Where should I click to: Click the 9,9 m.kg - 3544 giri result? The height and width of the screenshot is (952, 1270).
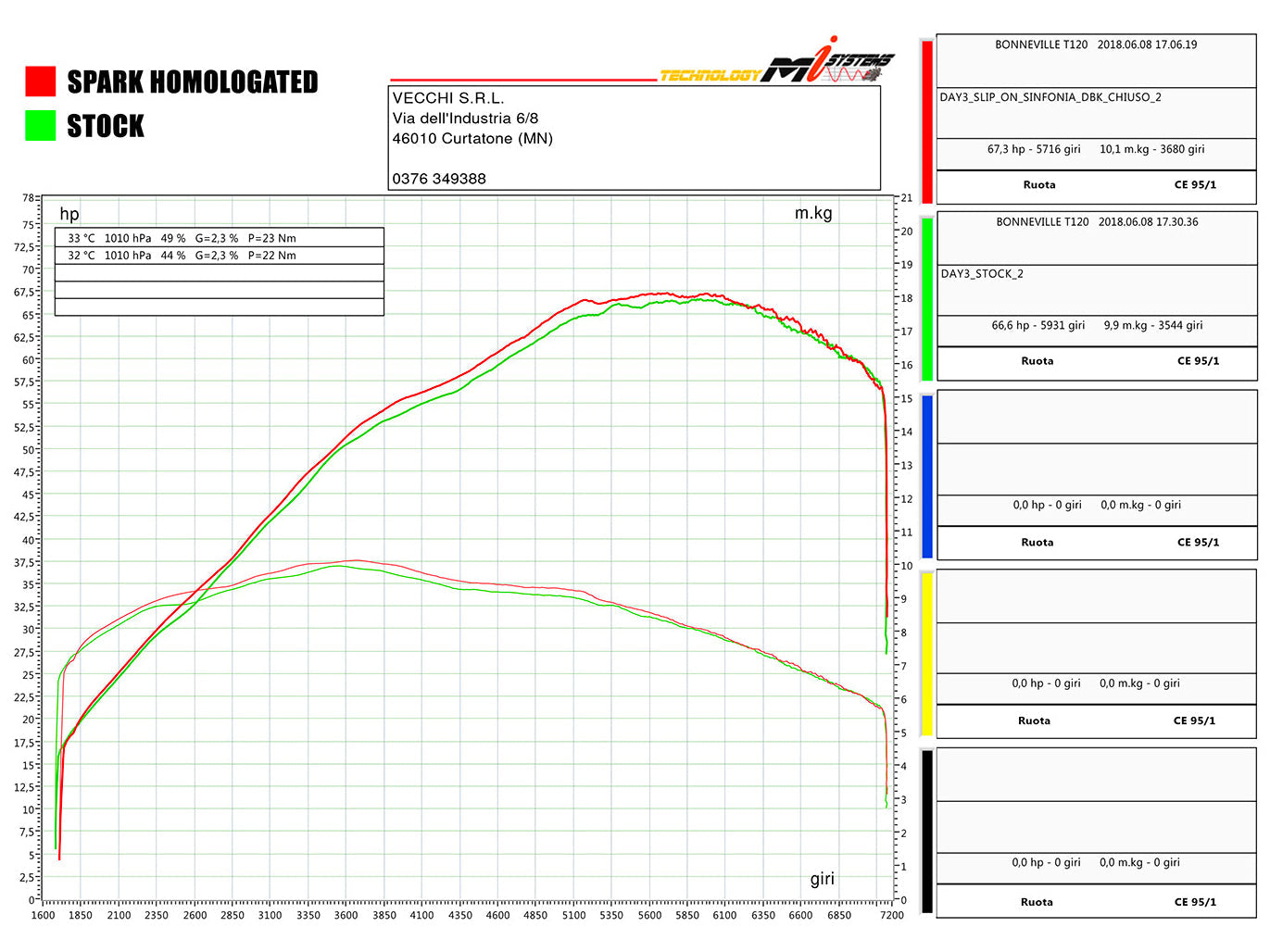(x=1153, y=326)
